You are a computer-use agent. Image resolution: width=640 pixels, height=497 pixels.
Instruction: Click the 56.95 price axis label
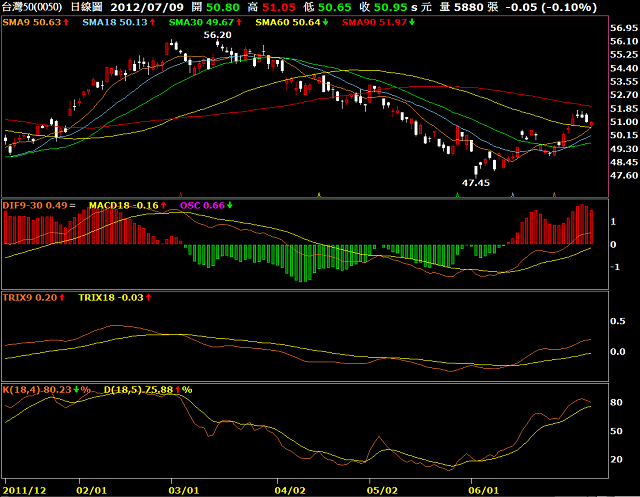coord(624,28)
